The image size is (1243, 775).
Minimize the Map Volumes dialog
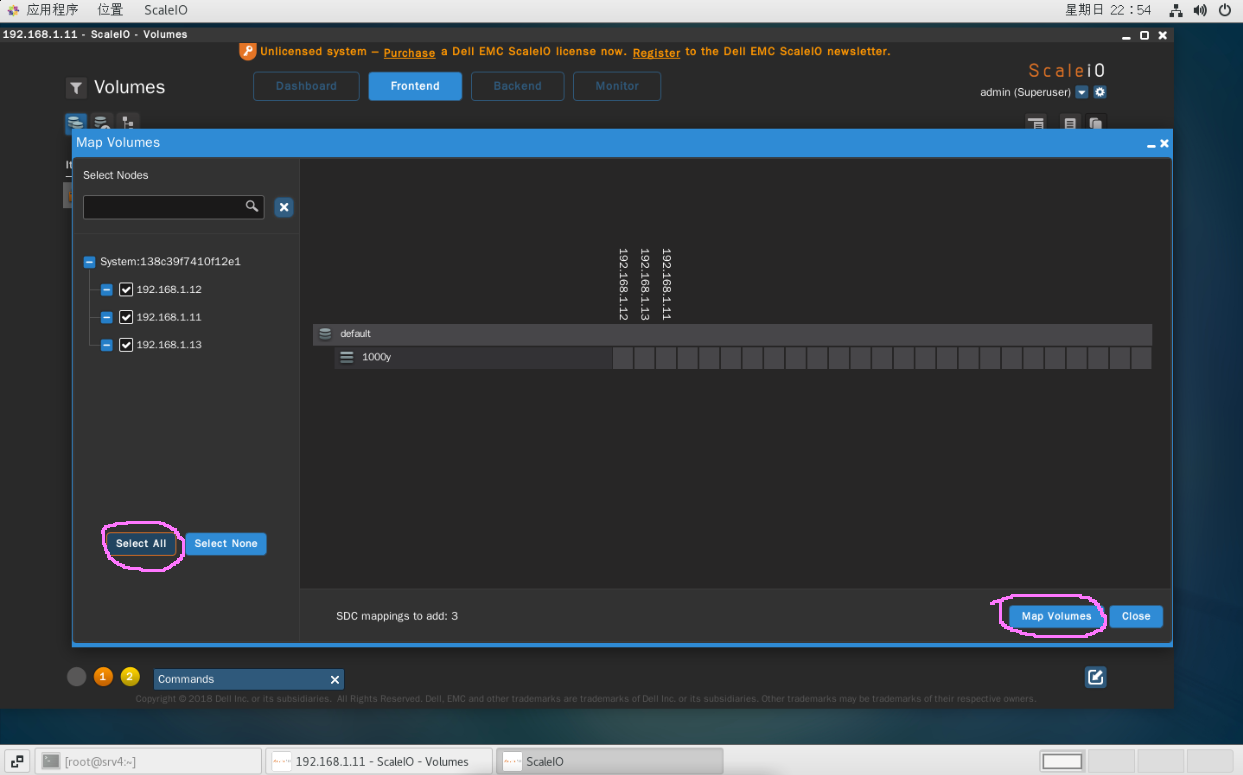click(1151, 144)
